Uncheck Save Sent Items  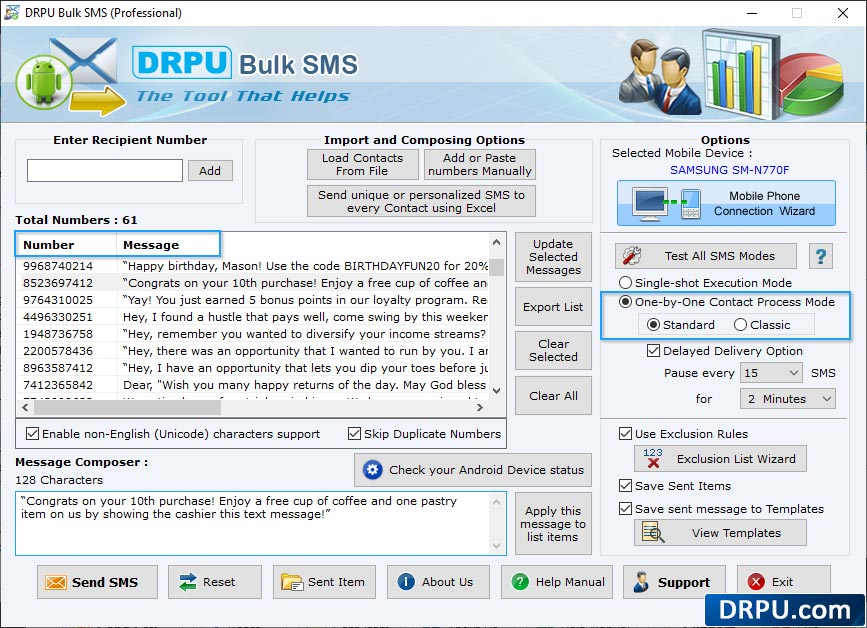[675, 485]
